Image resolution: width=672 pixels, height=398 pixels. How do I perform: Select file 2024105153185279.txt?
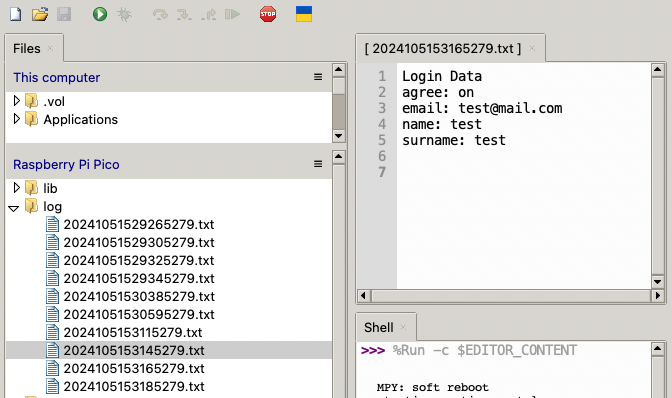click(134, 386)
